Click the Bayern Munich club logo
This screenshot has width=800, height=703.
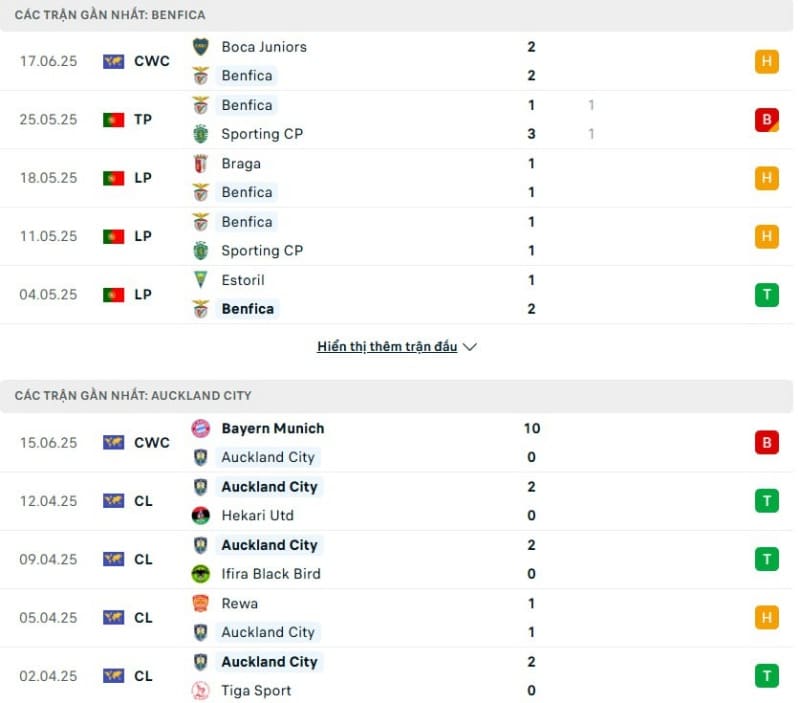point(201,428)
